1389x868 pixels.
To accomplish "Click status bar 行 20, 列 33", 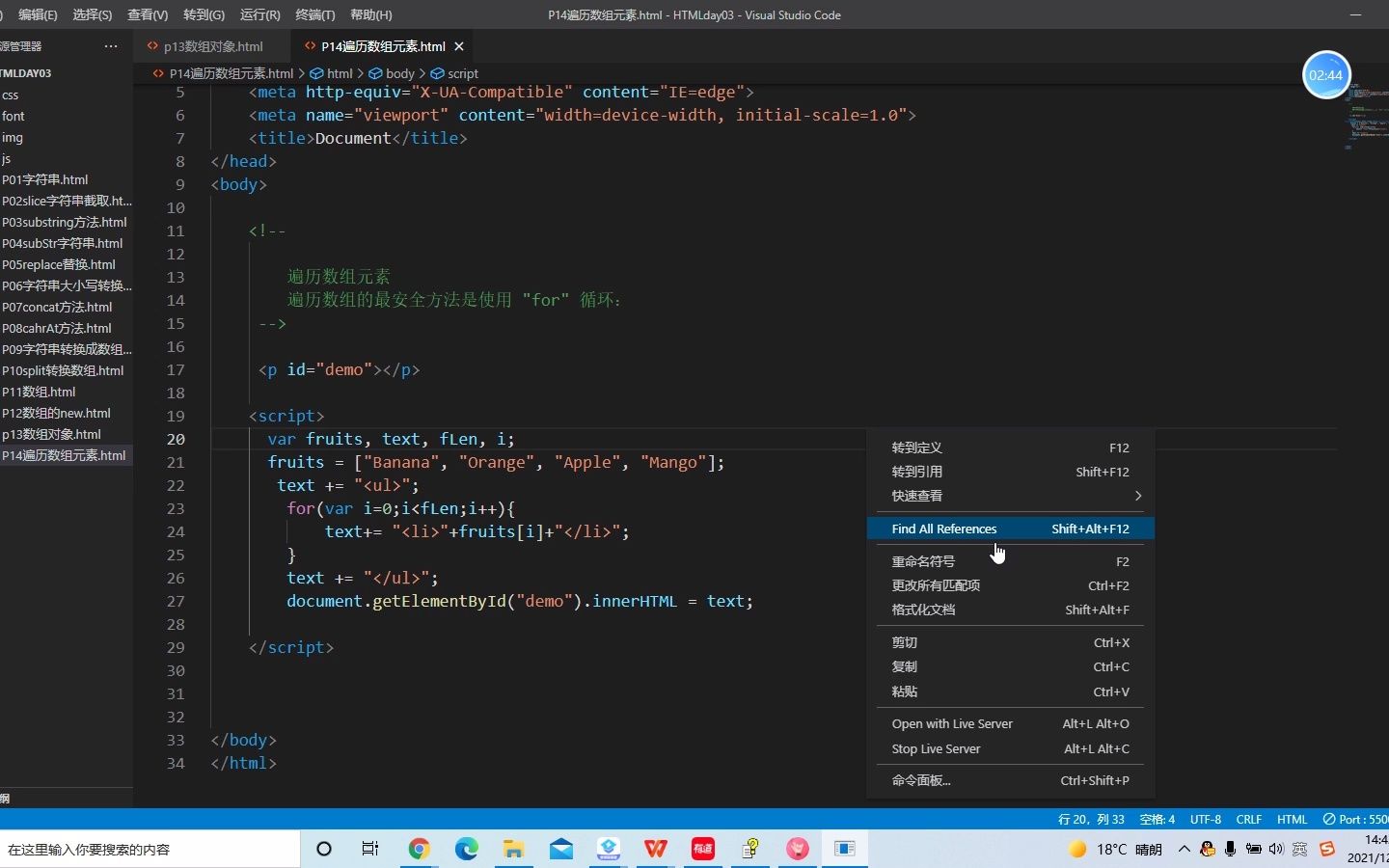I will click(1091, 819).
